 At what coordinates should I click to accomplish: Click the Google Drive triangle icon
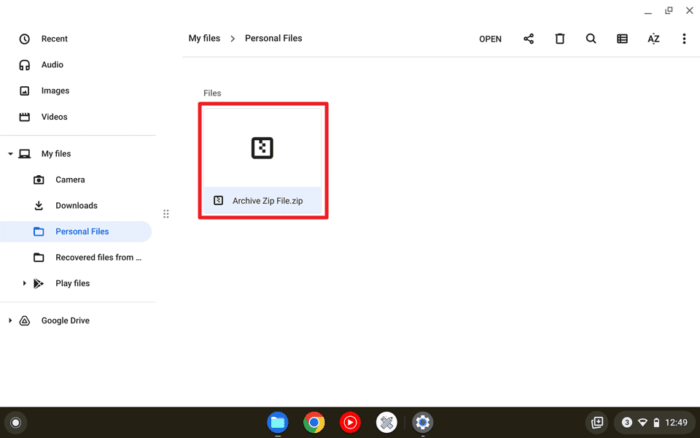(25, 321)
